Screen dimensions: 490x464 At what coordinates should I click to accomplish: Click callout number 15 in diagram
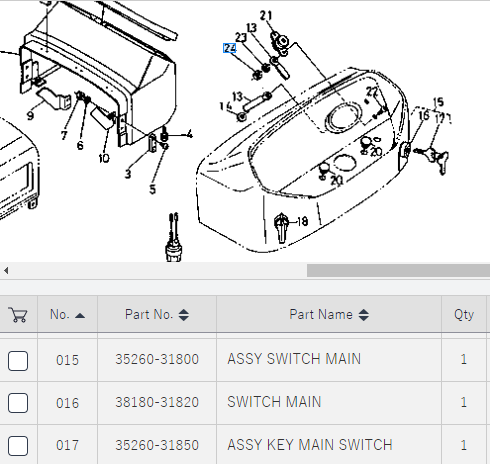438,102
